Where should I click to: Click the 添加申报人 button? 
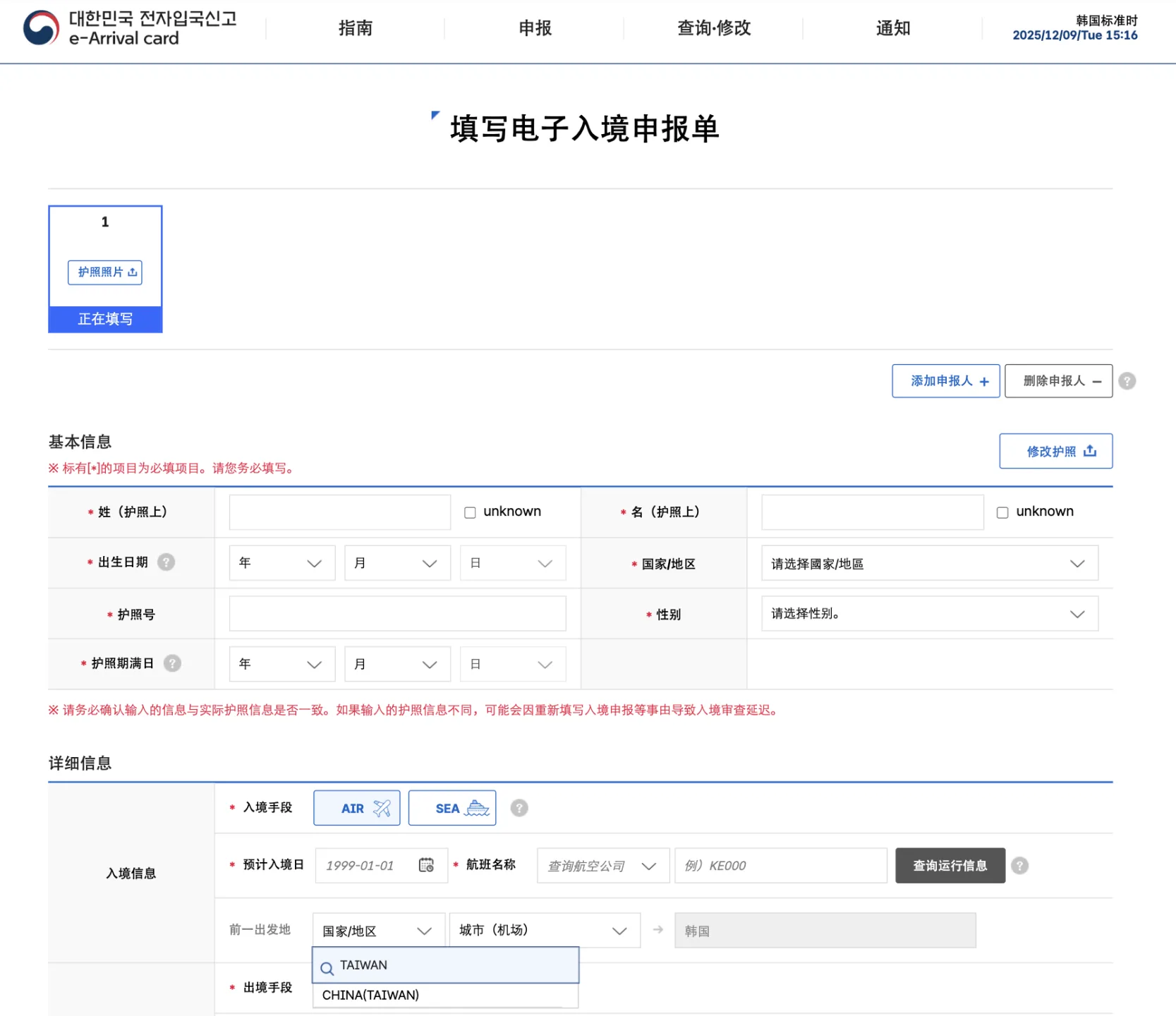pos(945,381)
